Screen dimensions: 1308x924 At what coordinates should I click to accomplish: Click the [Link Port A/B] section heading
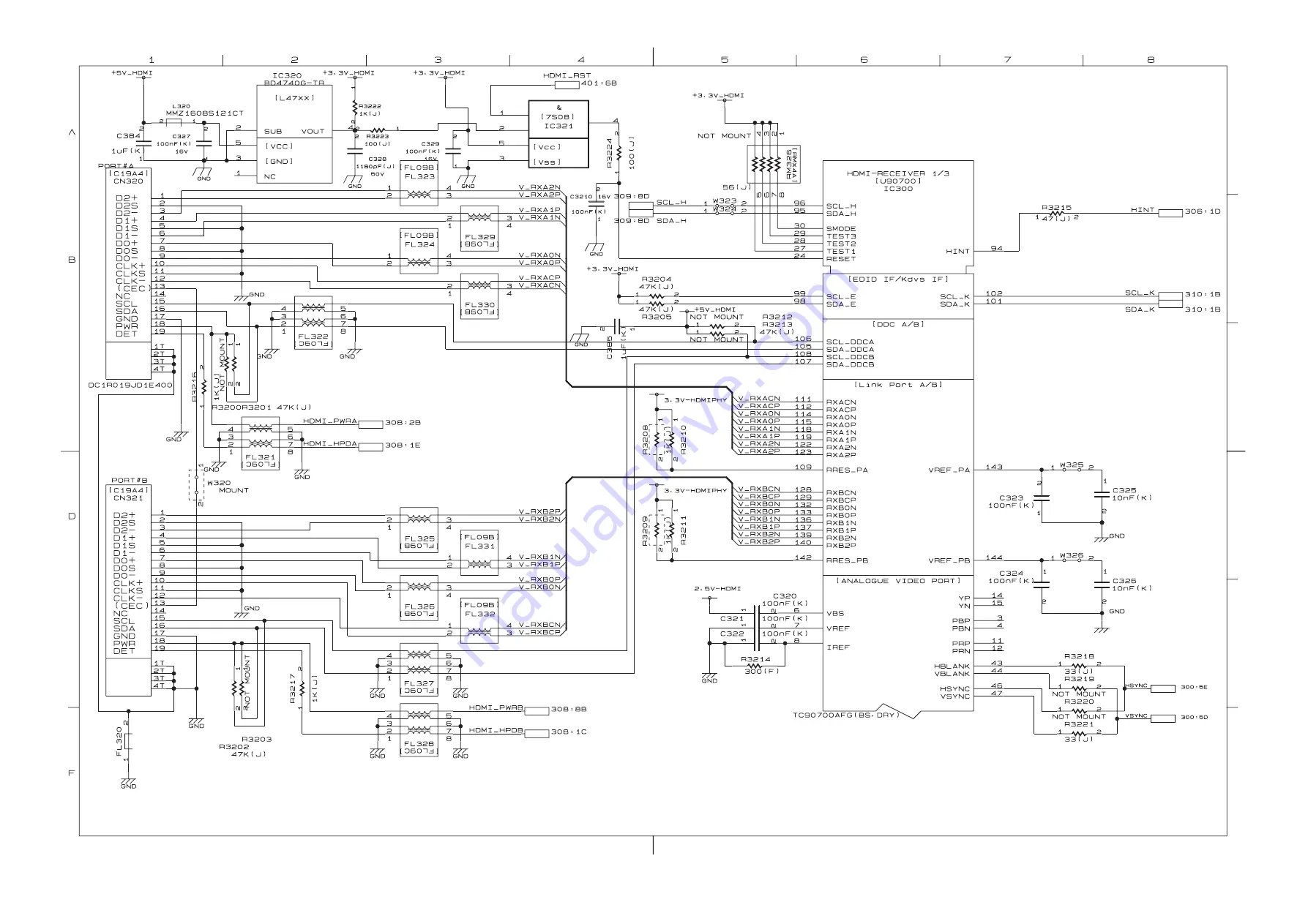[898, 385]
